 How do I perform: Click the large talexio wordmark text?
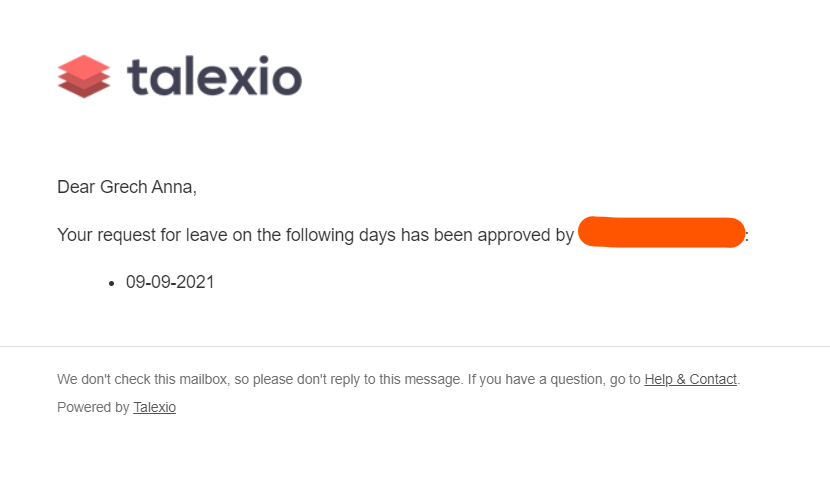(x=214, y=77)
